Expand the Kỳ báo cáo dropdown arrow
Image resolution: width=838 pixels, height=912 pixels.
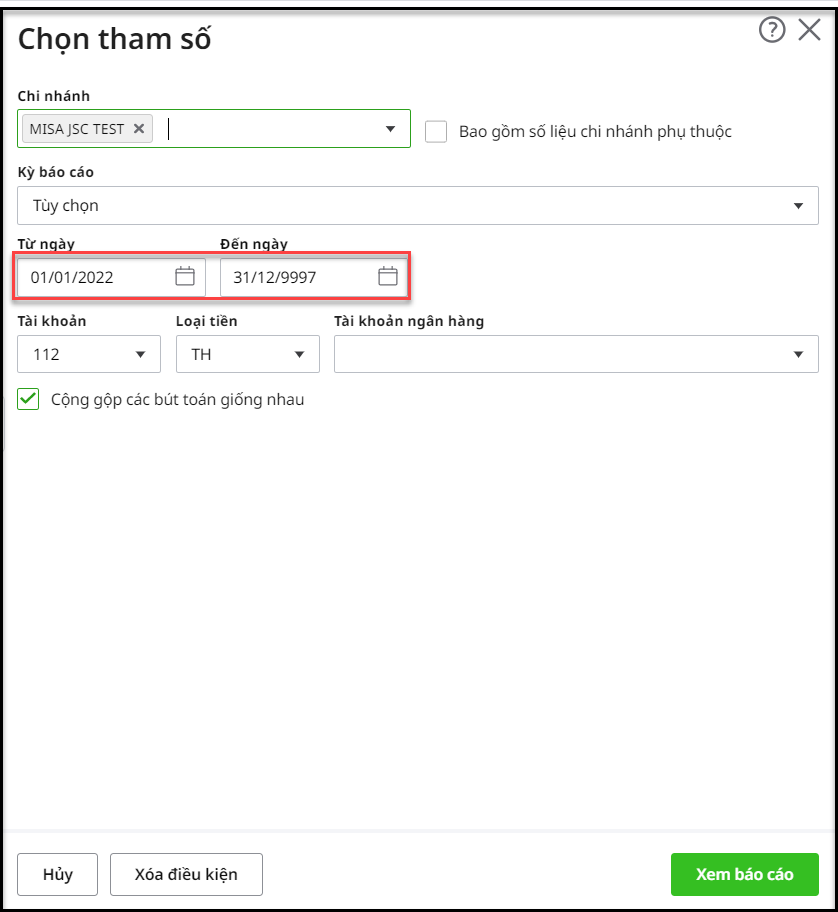[798, 206]
